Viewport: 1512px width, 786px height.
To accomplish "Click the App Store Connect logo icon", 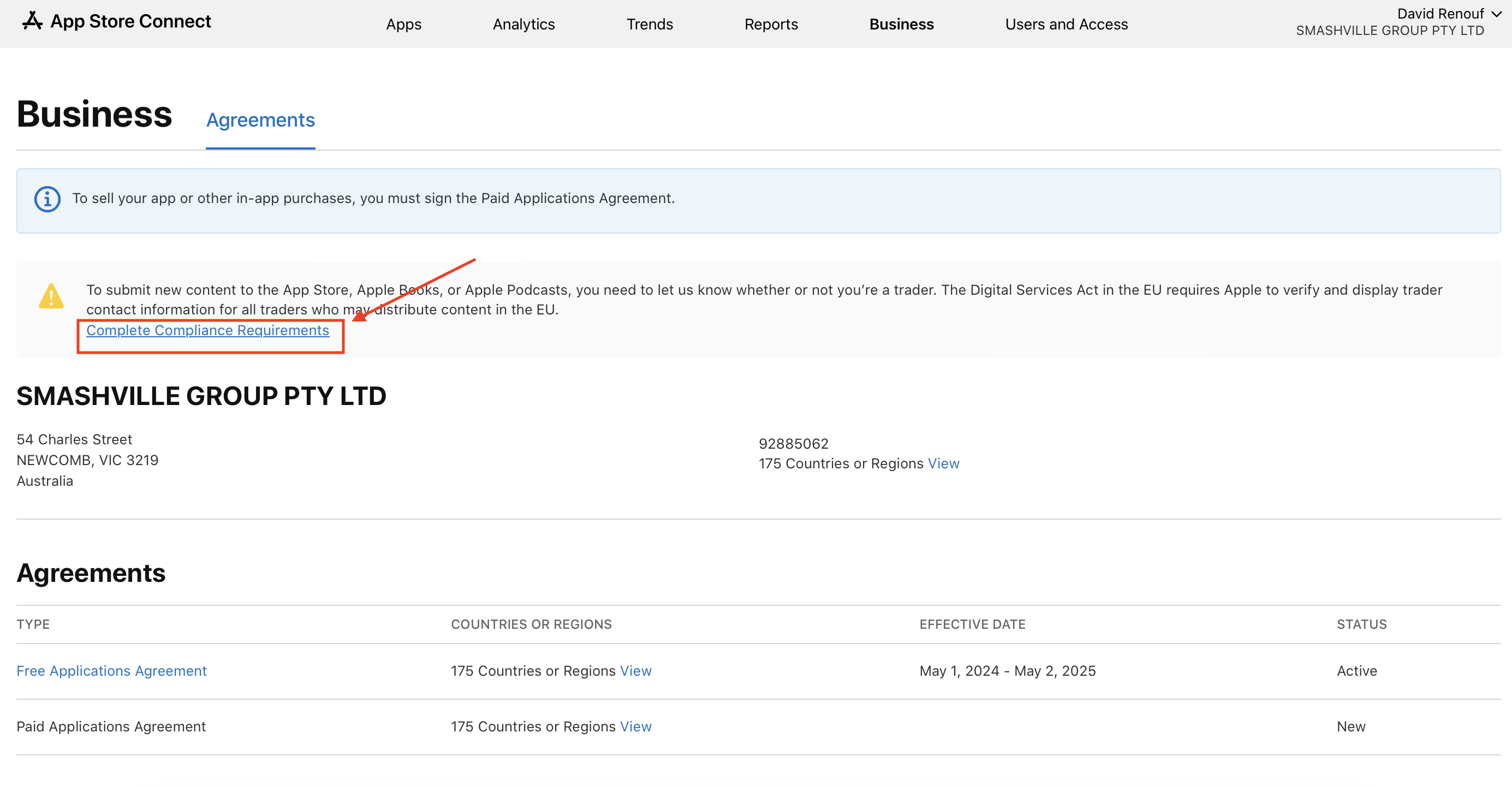I will [32, 21].
